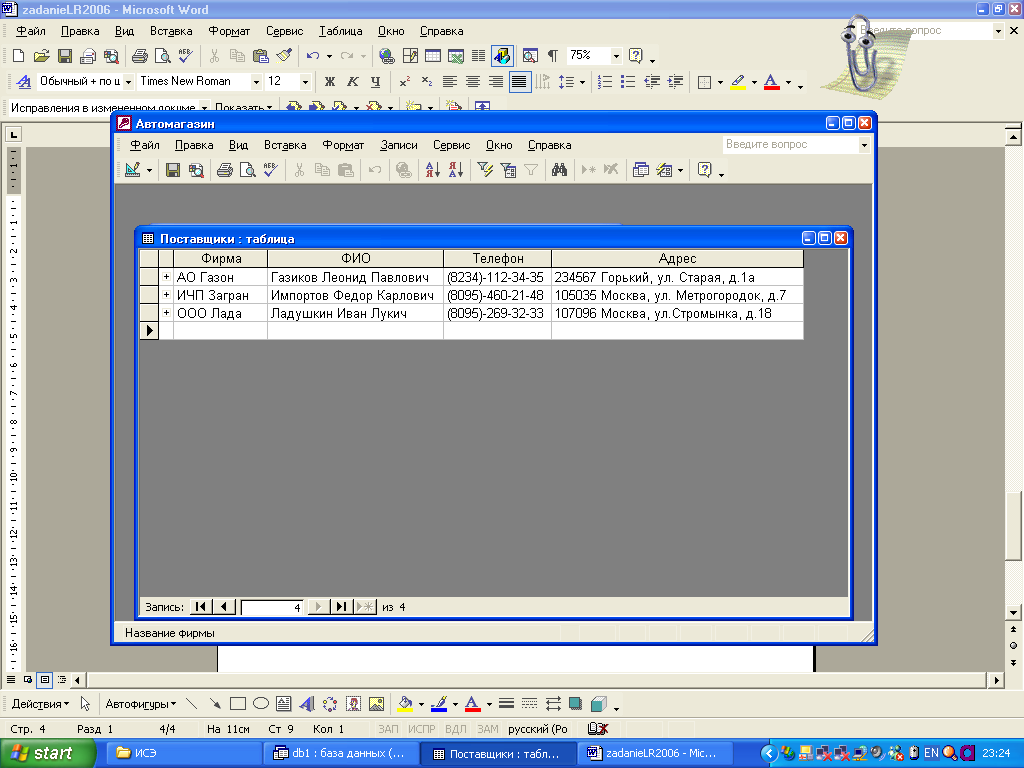Screen dimensions: 1024x768
Task: Click binoculars Find icon in Access
Action: point(559,170)
